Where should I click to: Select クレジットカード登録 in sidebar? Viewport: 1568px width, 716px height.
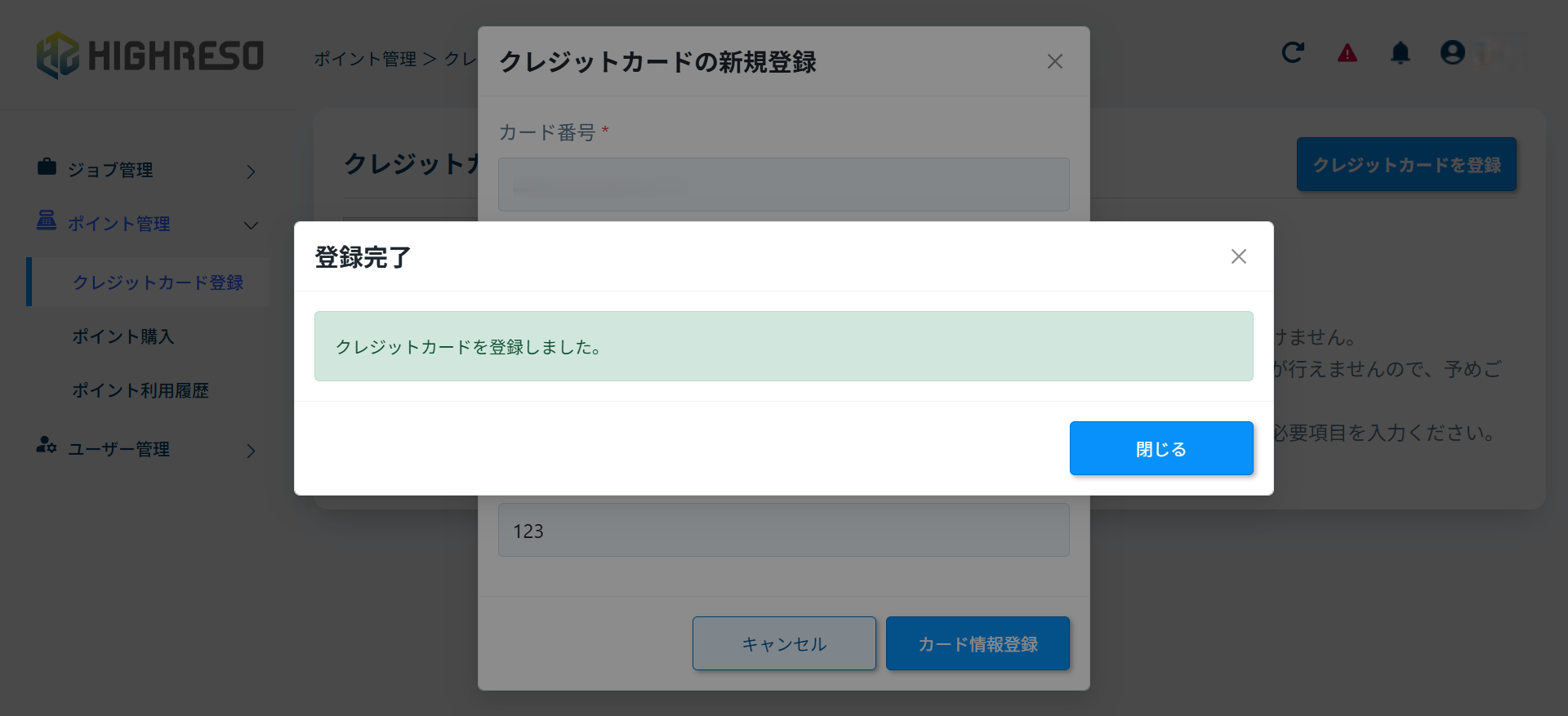(x=158, y=282)
